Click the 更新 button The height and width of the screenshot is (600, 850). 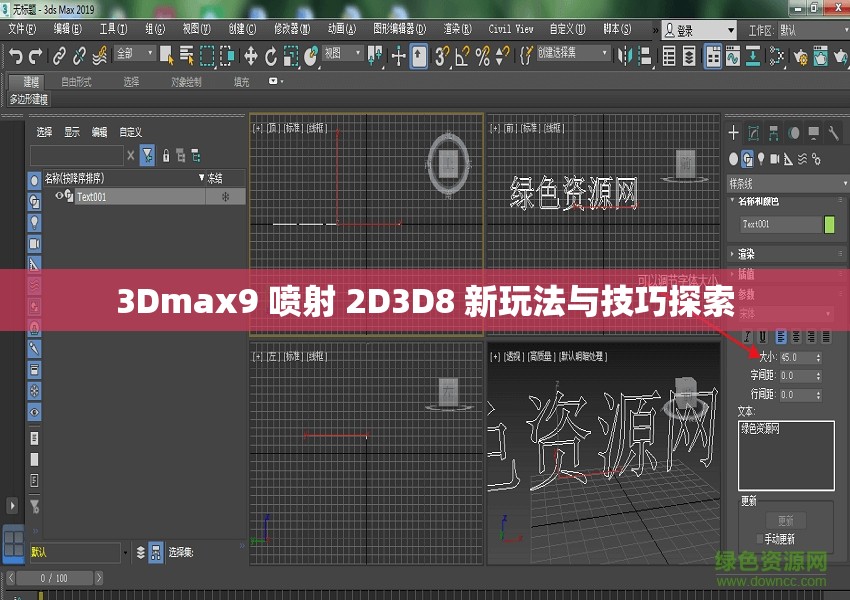(786, 520)
